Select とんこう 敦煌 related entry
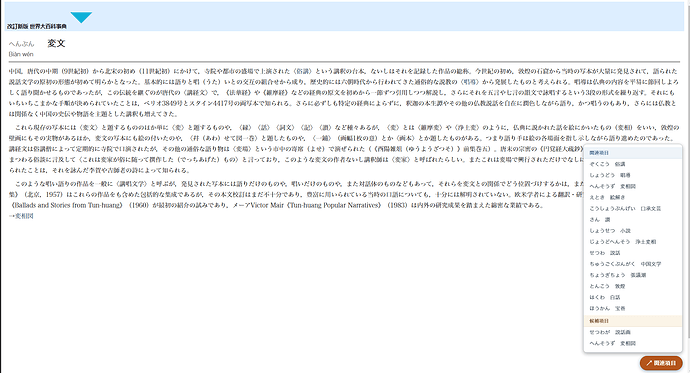 (607, 286)
